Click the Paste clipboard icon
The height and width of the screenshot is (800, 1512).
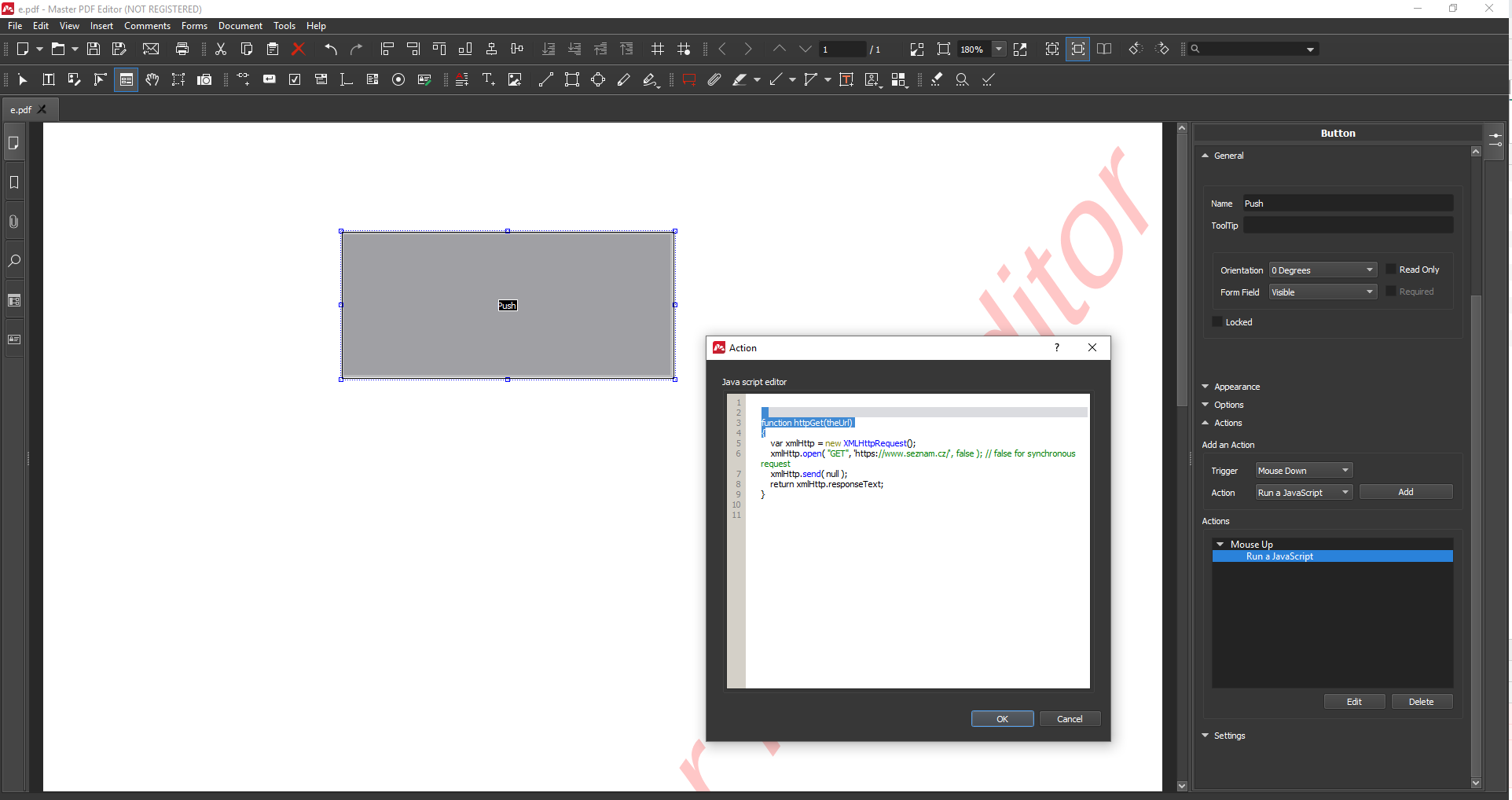pos(273,49)
